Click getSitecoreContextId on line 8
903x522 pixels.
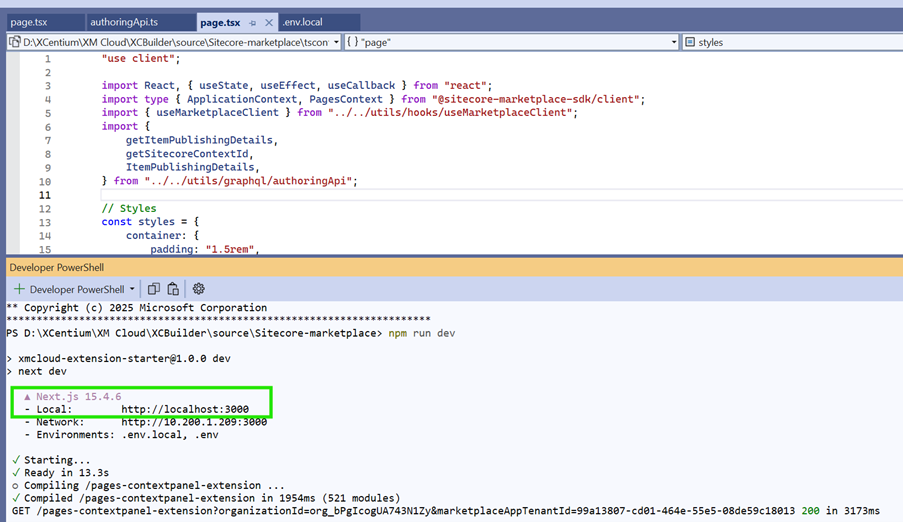(x=187, y=154)
